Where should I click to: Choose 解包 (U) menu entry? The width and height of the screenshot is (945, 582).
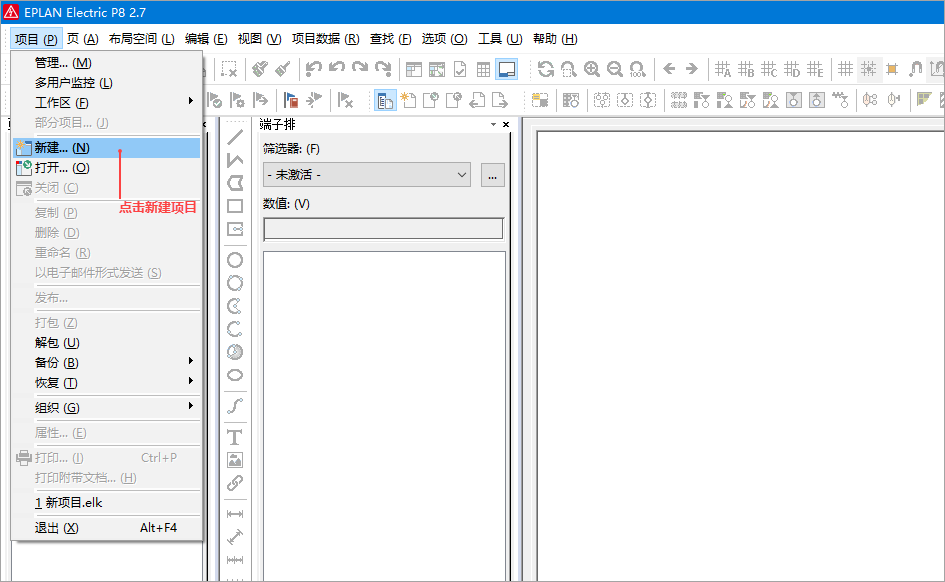[107, 343]
